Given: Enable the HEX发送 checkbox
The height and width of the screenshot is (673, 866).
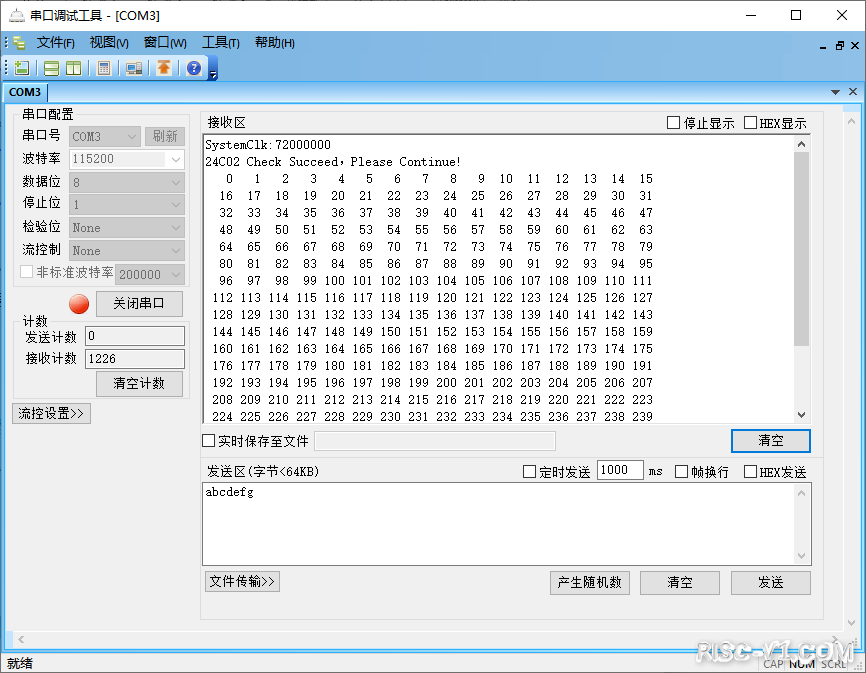Looking at the screenshot, I should pyautogui.click(x=750, y=471).
